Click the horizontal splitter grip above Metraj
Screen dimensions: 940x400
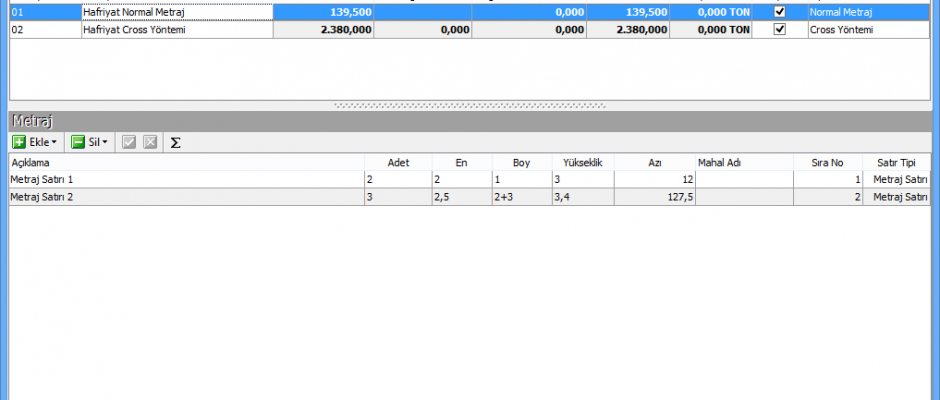[x=470, y=104]
